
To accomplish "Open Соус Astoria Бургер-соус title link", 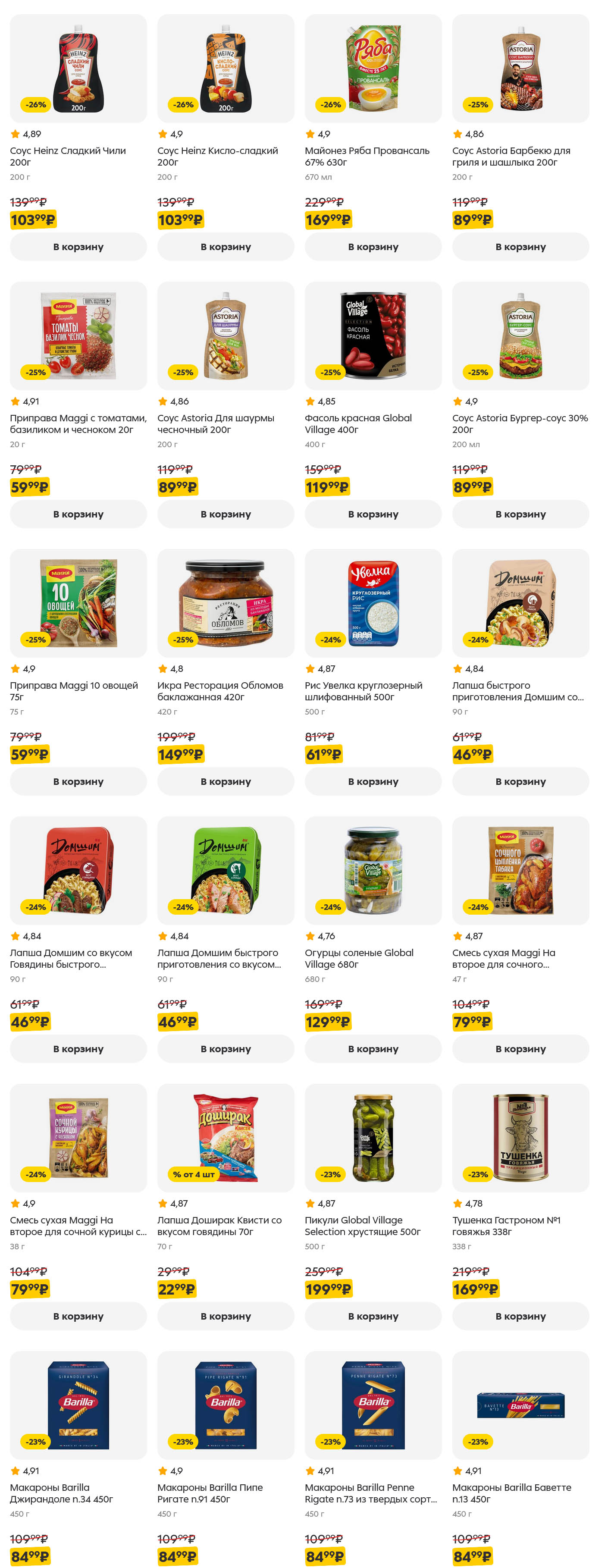I will coord(520,423).
